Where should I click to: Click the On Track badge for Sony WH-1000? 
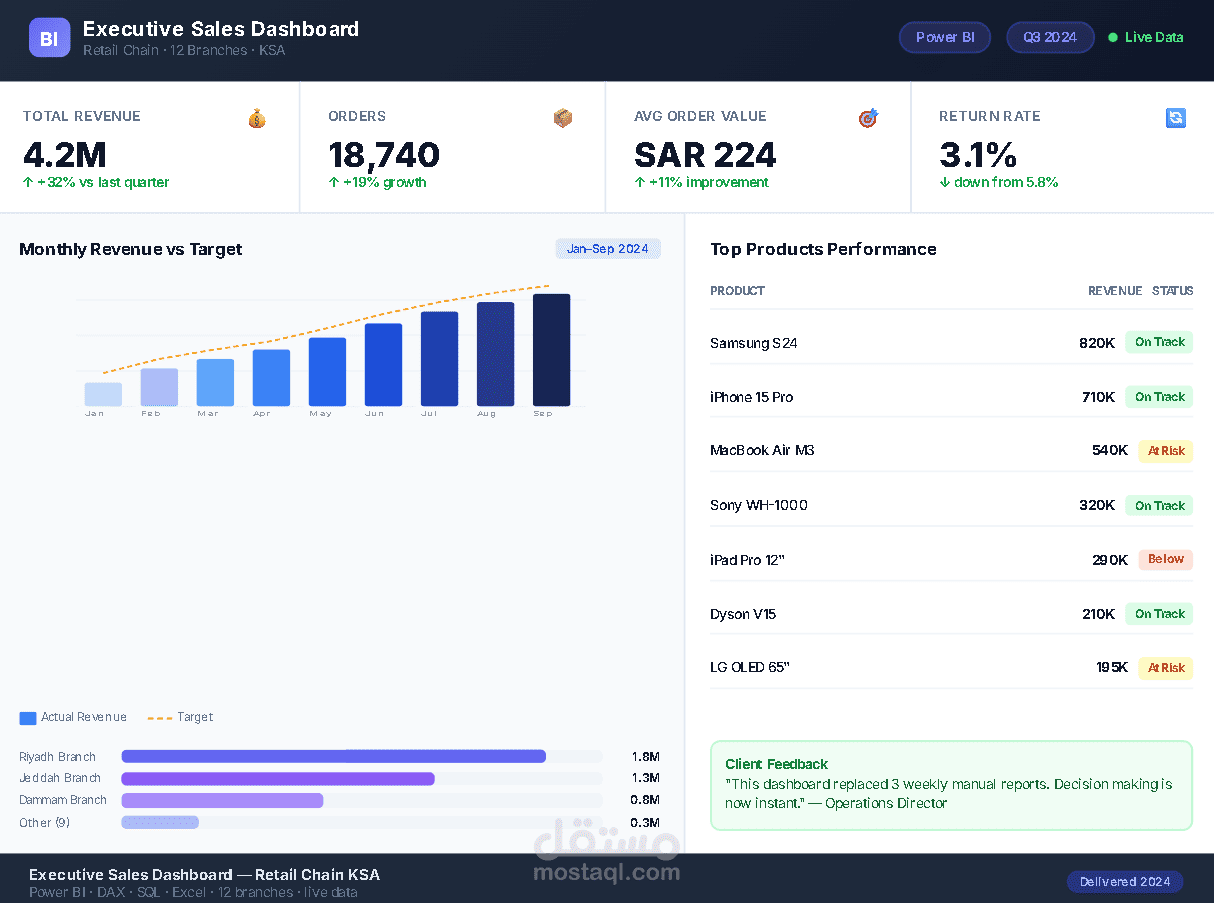pyautogui.click(x=1159, y=505)
